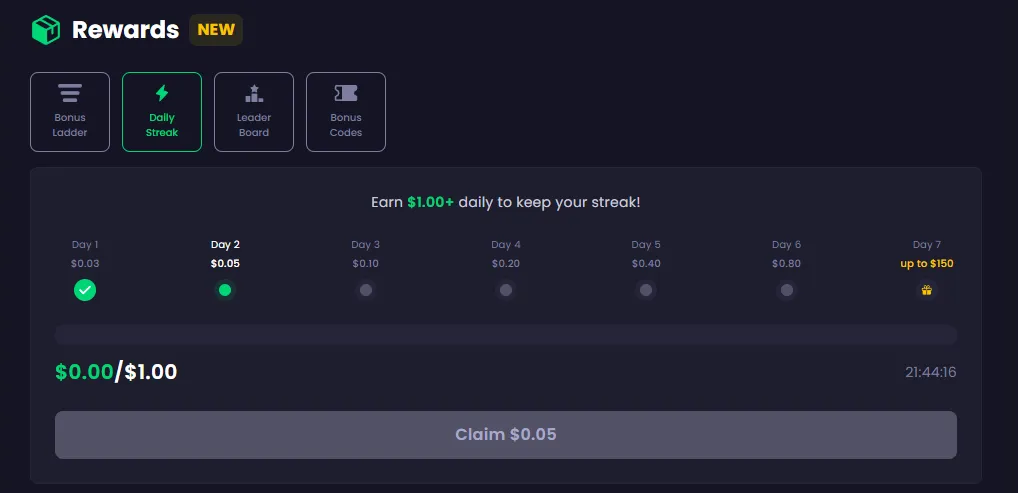Image resolution: width=1018 pixels, height=493 pixels.
Task: Select the Day 6 streak dot
Action: (786, 290)
